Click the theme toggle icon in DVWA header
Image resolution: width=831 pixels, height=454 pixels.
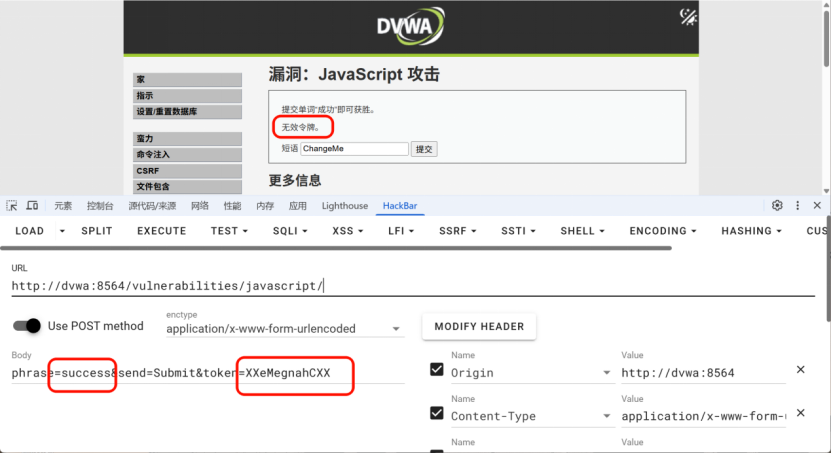[x=688, y=17]
